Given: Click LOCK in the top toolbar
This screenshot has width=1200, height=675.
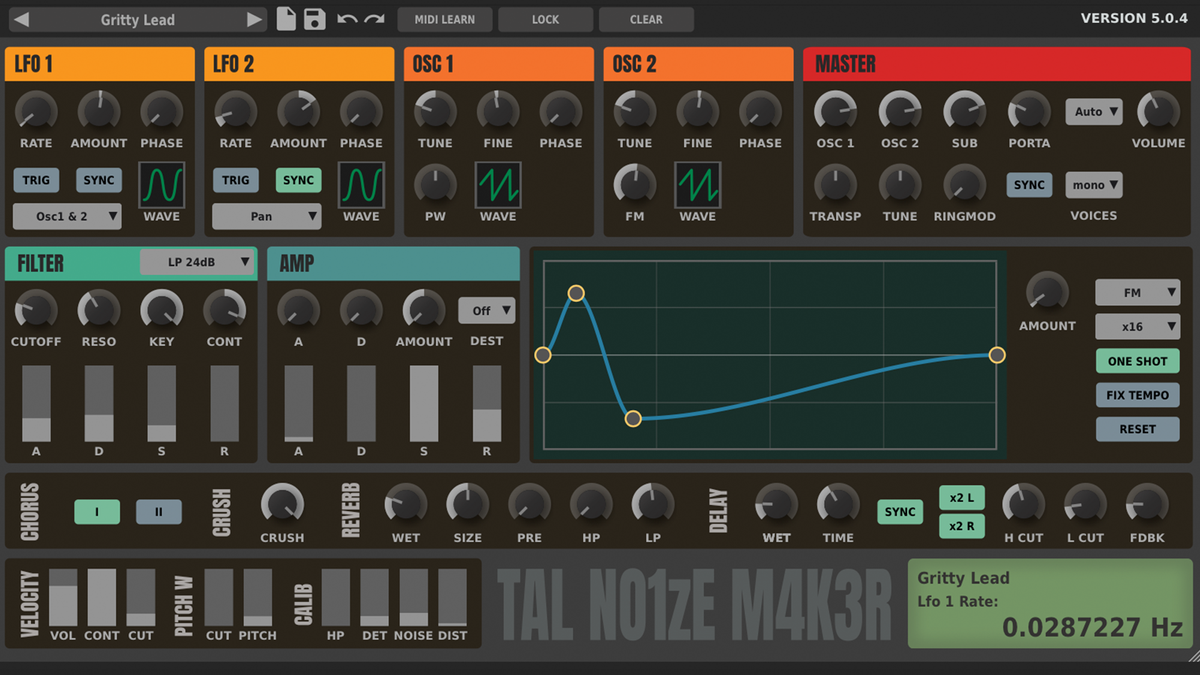Looking at the screenshot, I should point(545,18).
